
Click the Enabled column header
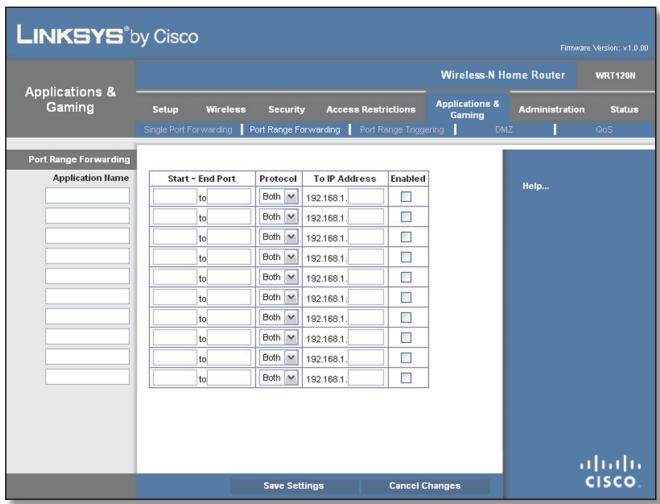[x=408, y=179]
